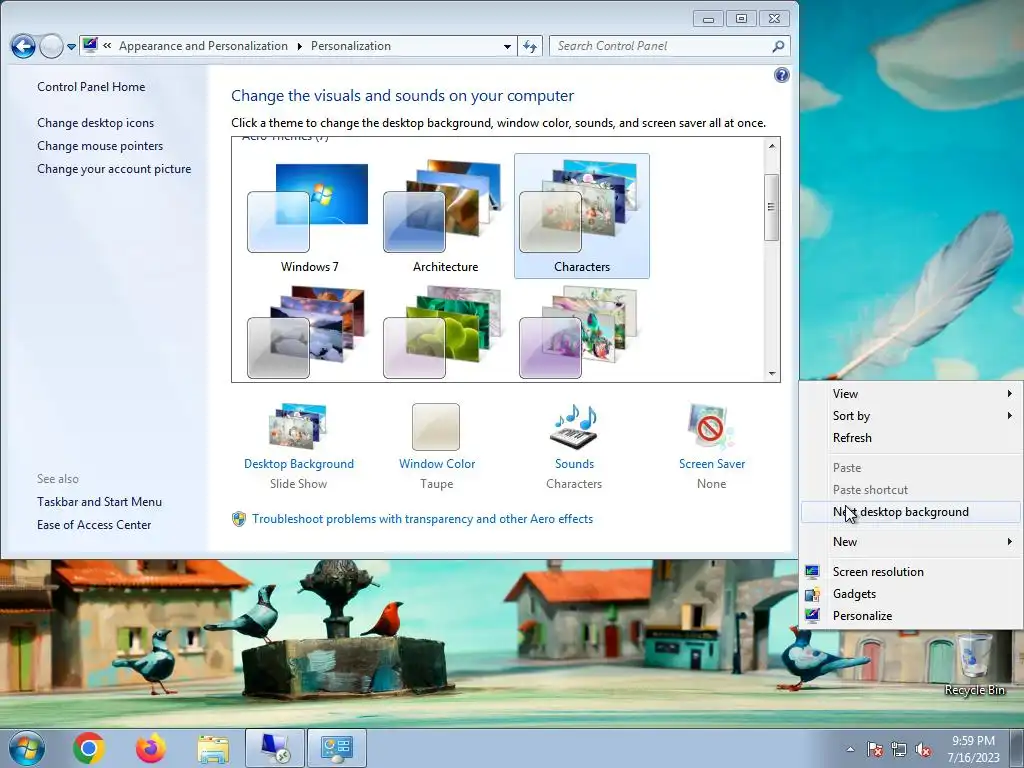1024x768 pixels.
Task: Click the Window Color link text
Action: [x=437, y=464]
